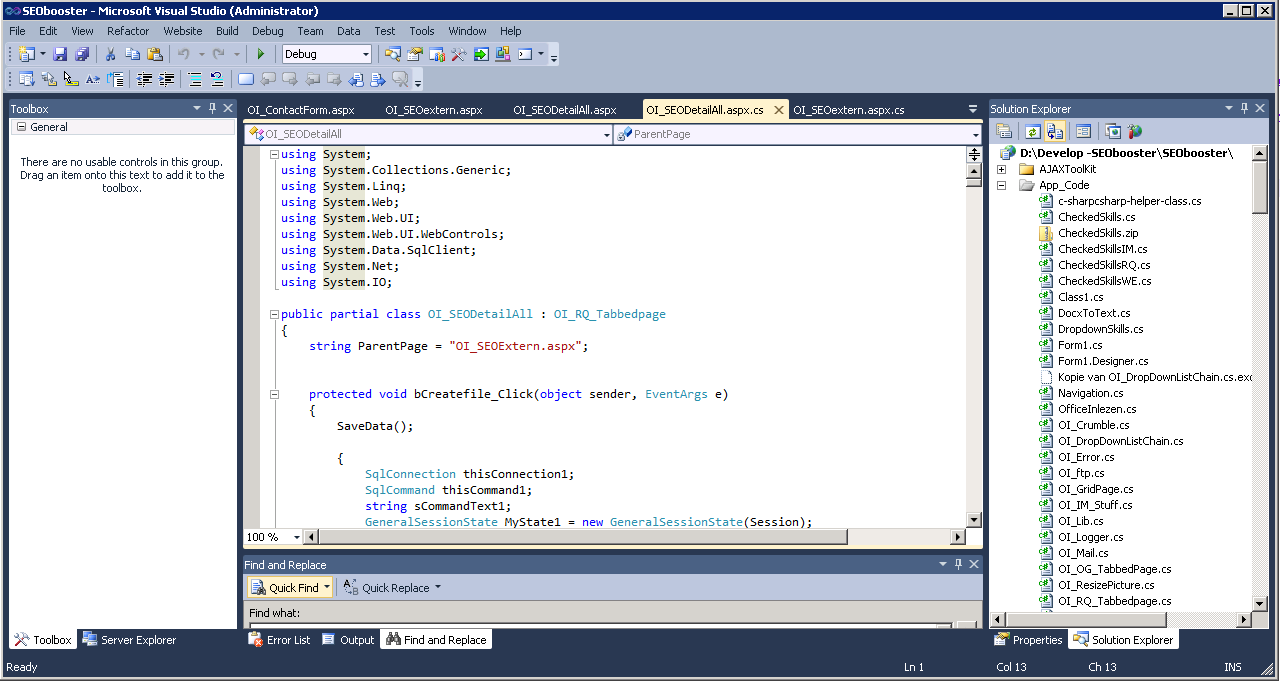The image size is (1280, 681).
Task: Click the View Designer icon in Solution Explorer
Action: click(1082, 131)
